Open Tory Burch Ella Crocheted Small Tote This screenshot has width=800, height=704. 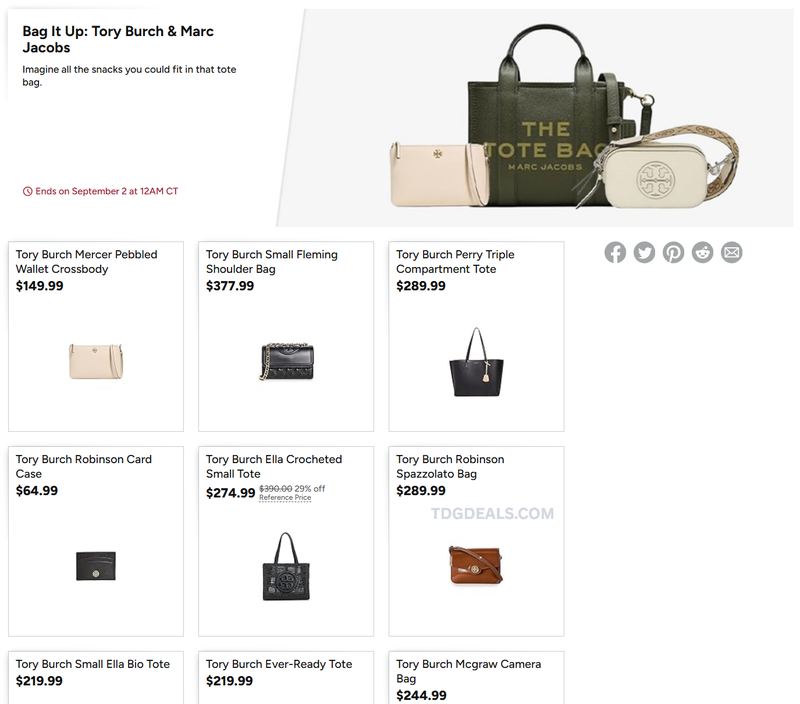pyautogui.click(x=274, y=466)
